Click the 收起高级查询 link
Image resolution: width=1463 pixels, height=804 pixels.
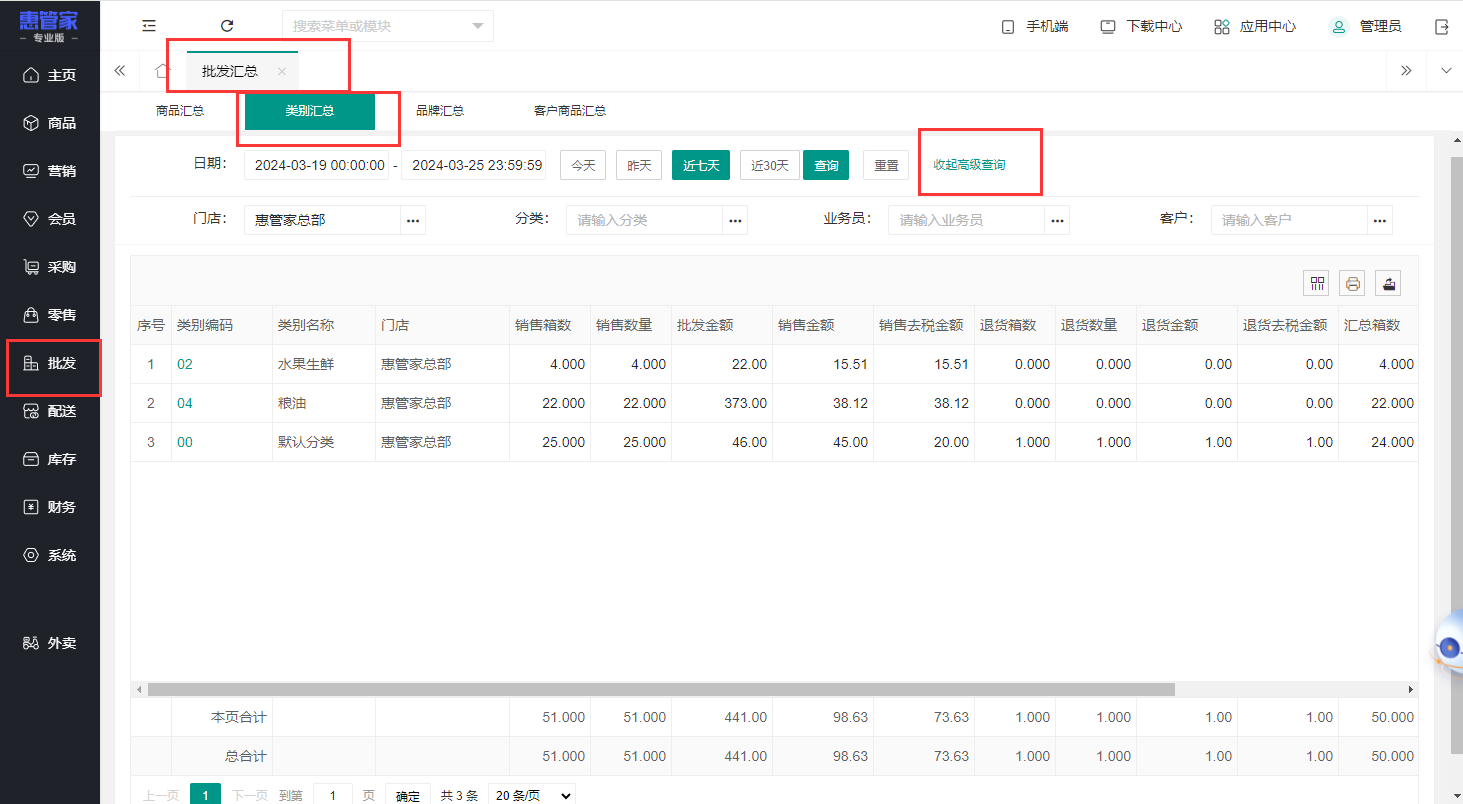pyautogui.click(x=969, y=165)
